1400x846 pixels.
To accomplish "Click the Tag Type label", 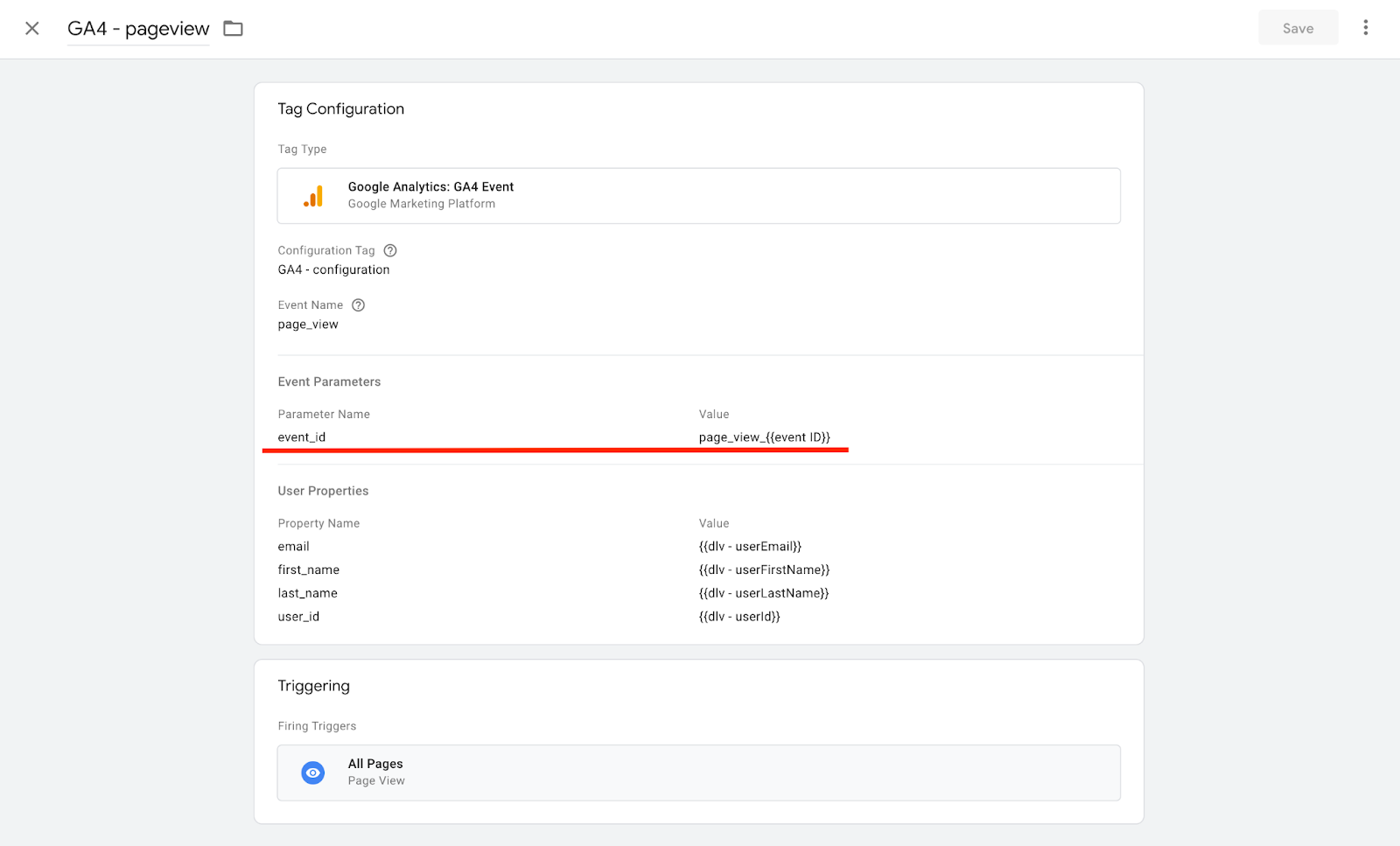I will (302, 149).
